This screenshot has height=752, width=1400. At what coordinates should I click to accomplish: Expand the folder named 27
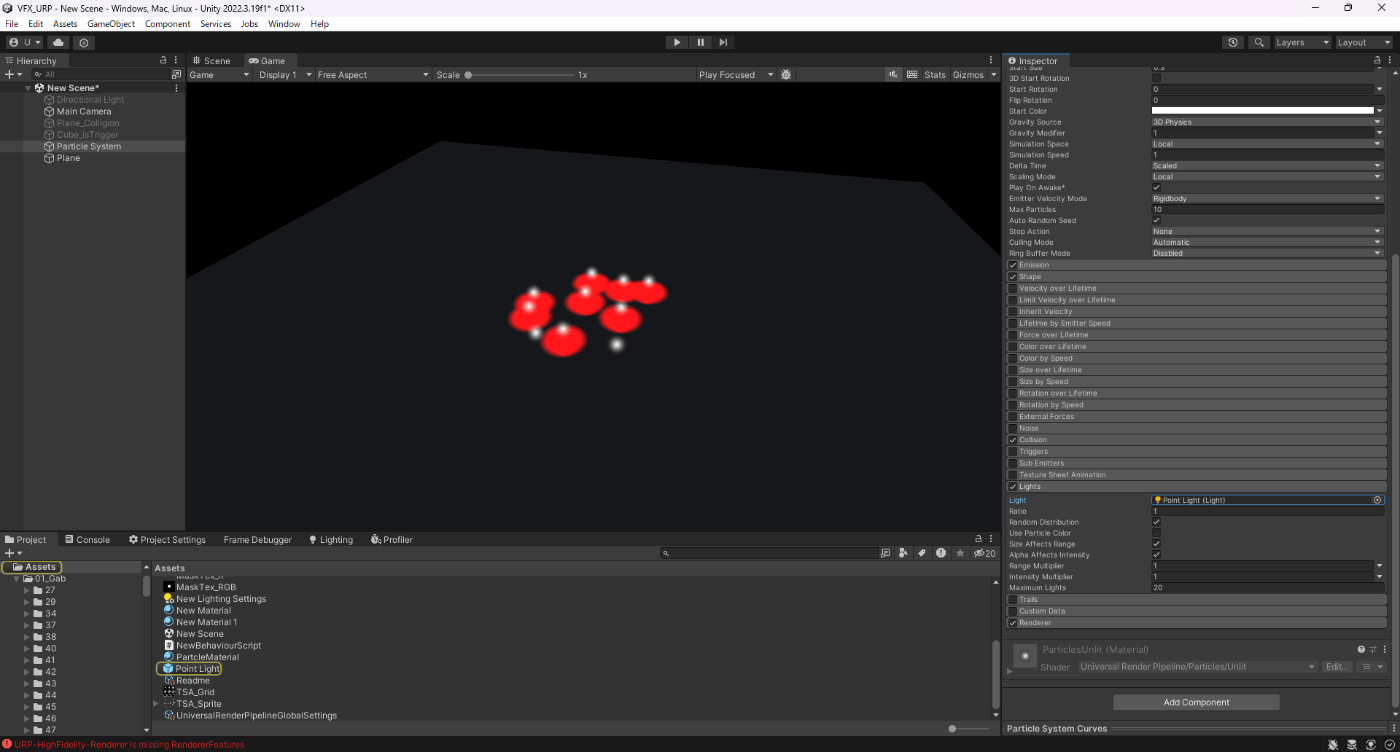point(28,590)
